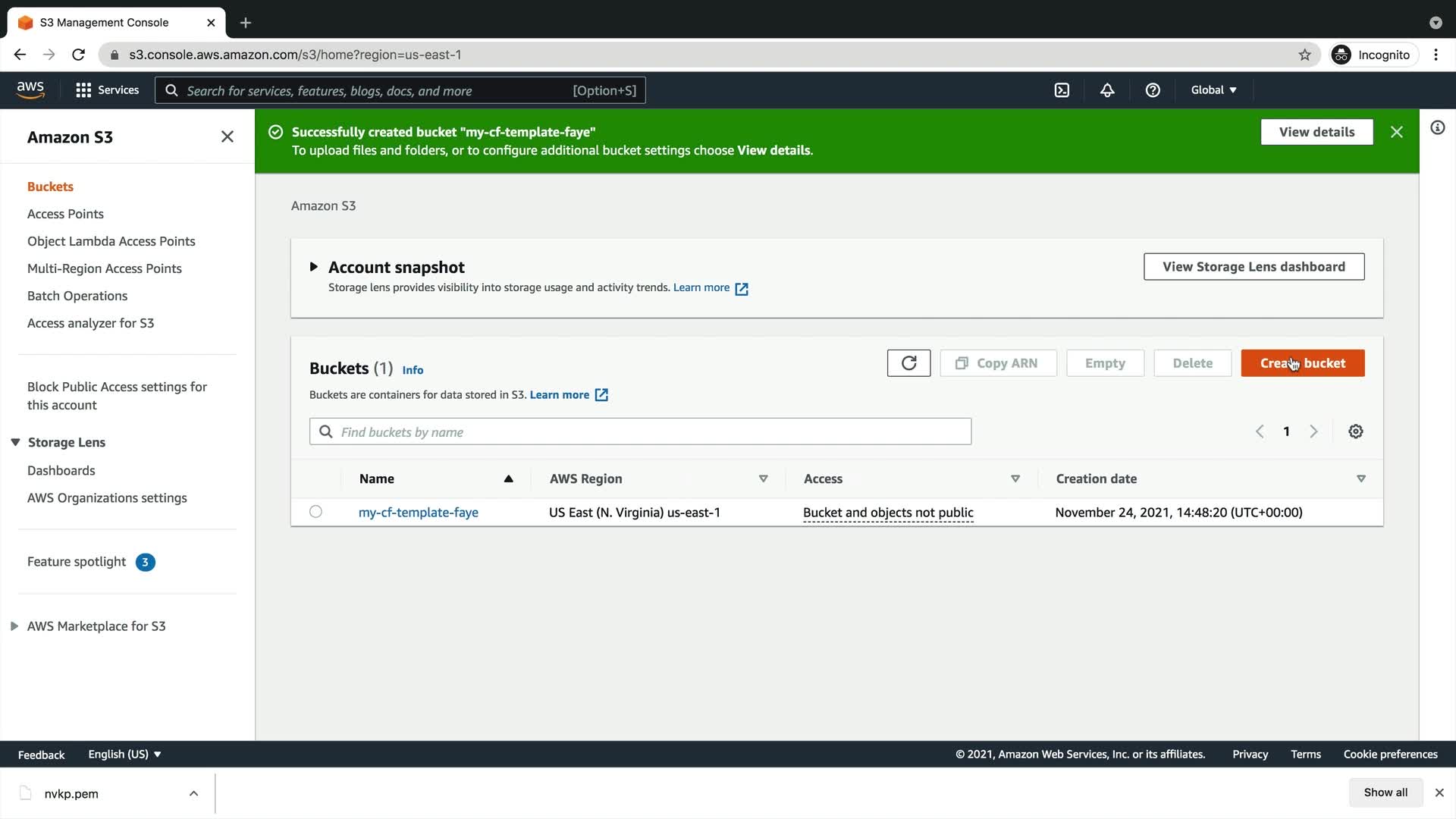Open the my-cf-template-faye bucket link
This screenshot has width=1456, height=819.
418,513
